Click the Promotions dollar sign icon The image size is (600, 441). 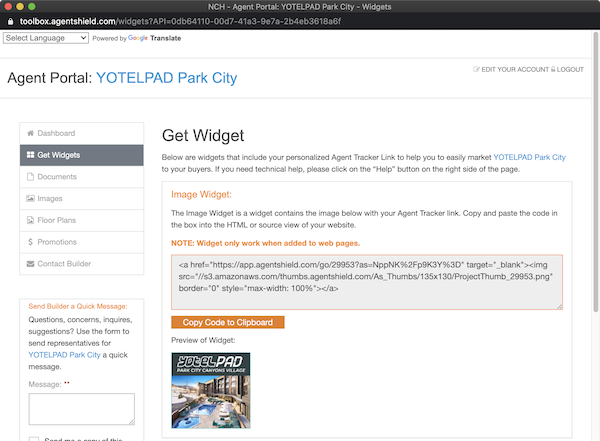[x=30, y=242]
